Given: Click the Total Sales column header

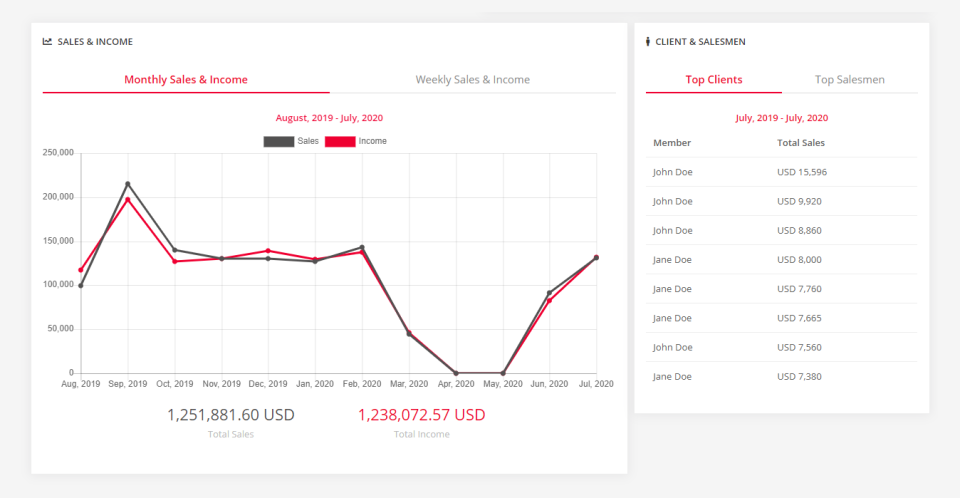Looking at the screenshot, I should pos(800,143).
